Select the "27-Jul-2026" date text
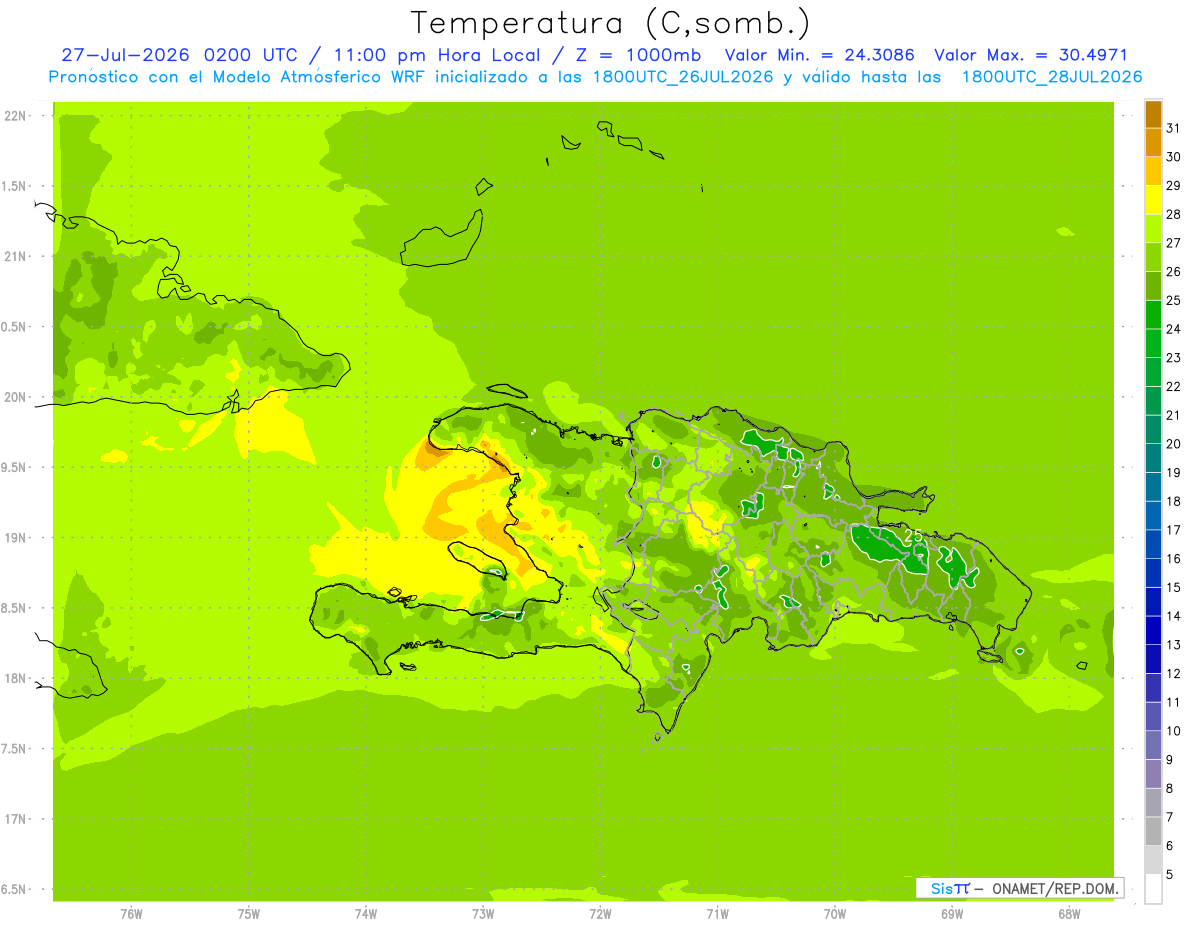 [126, 55]
